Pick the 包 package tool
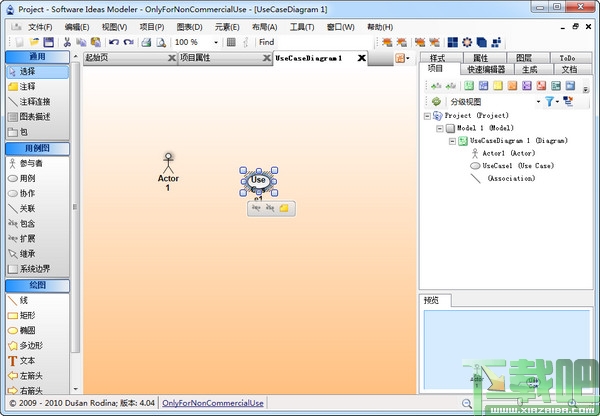Screen dimensions: 600x416 tap(37, 132)
